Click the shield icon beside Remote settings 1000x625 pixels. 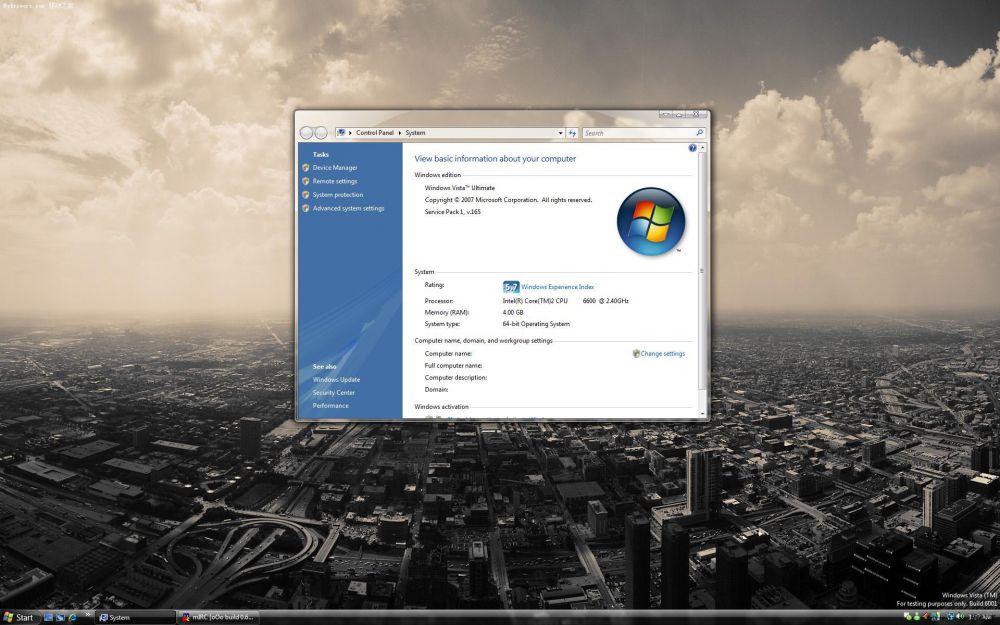point(305,181)
